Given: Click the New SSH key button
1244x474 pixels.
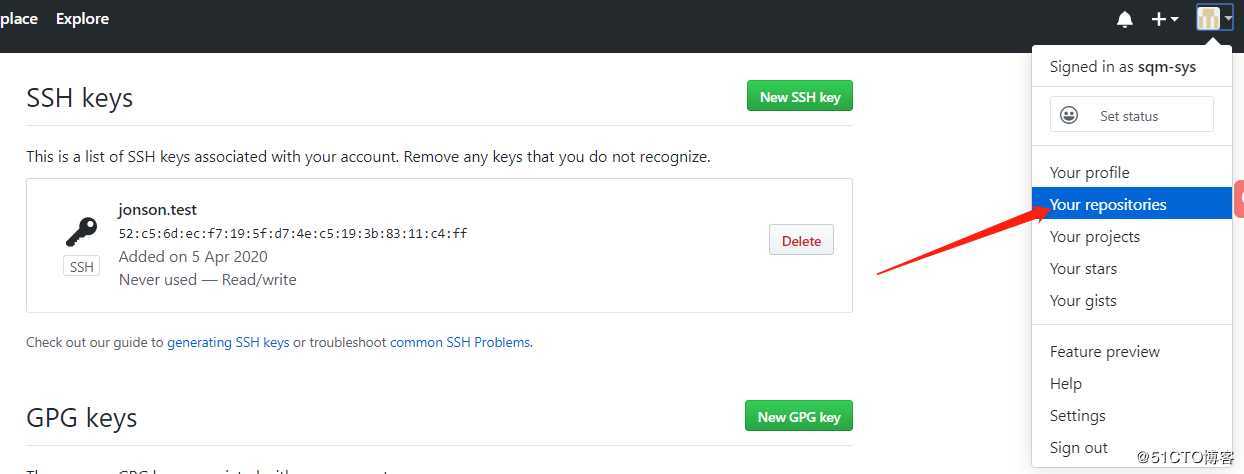Looking at the screenshot, I should tap(800, 96).
